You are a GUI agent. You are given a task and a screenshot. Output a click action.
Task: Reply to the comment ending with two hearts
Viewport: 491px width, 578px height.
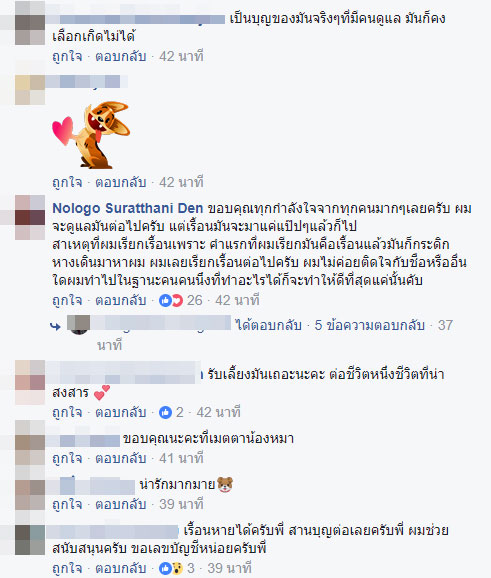point(121,412)
